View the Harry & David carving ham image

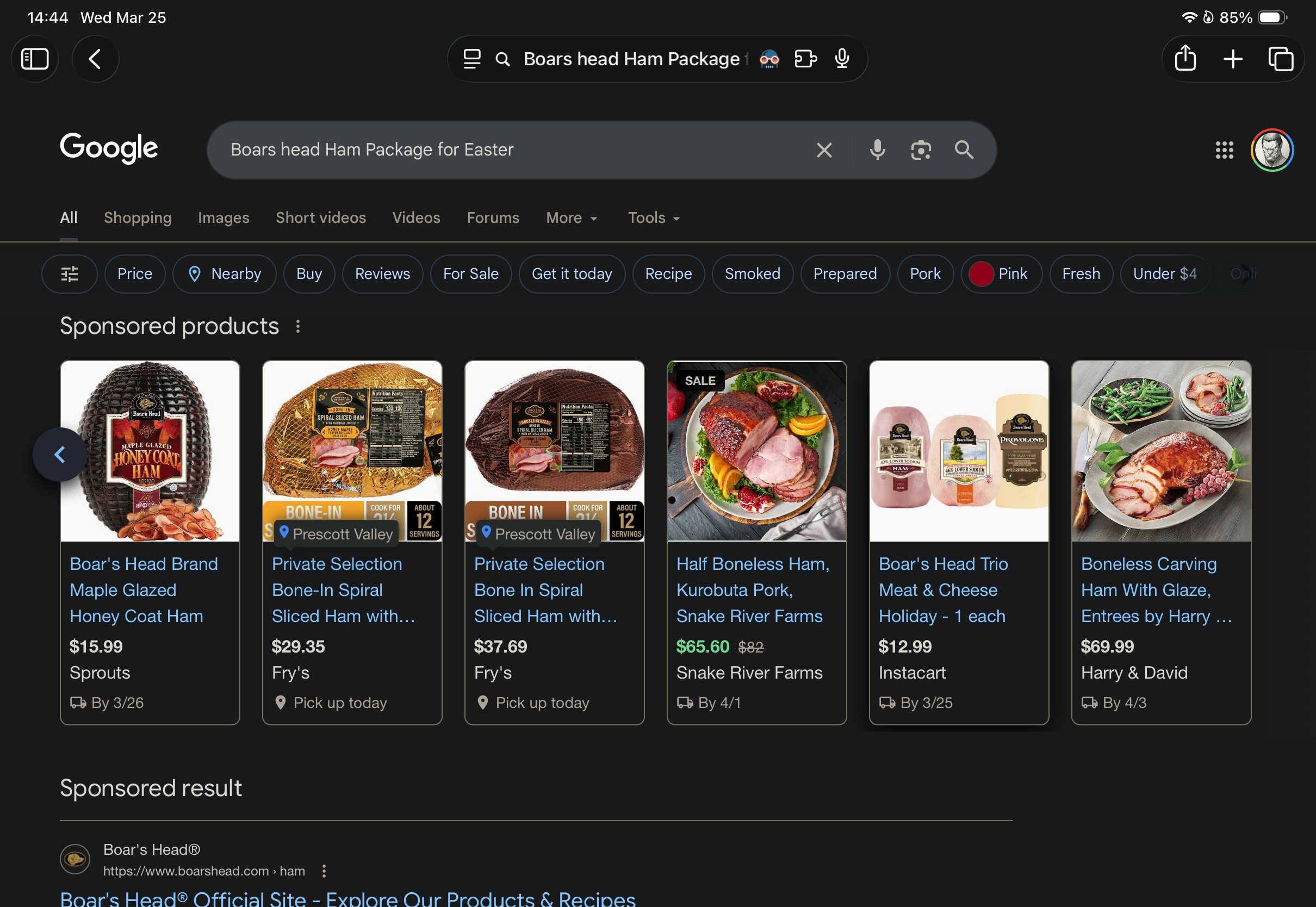1162,451
